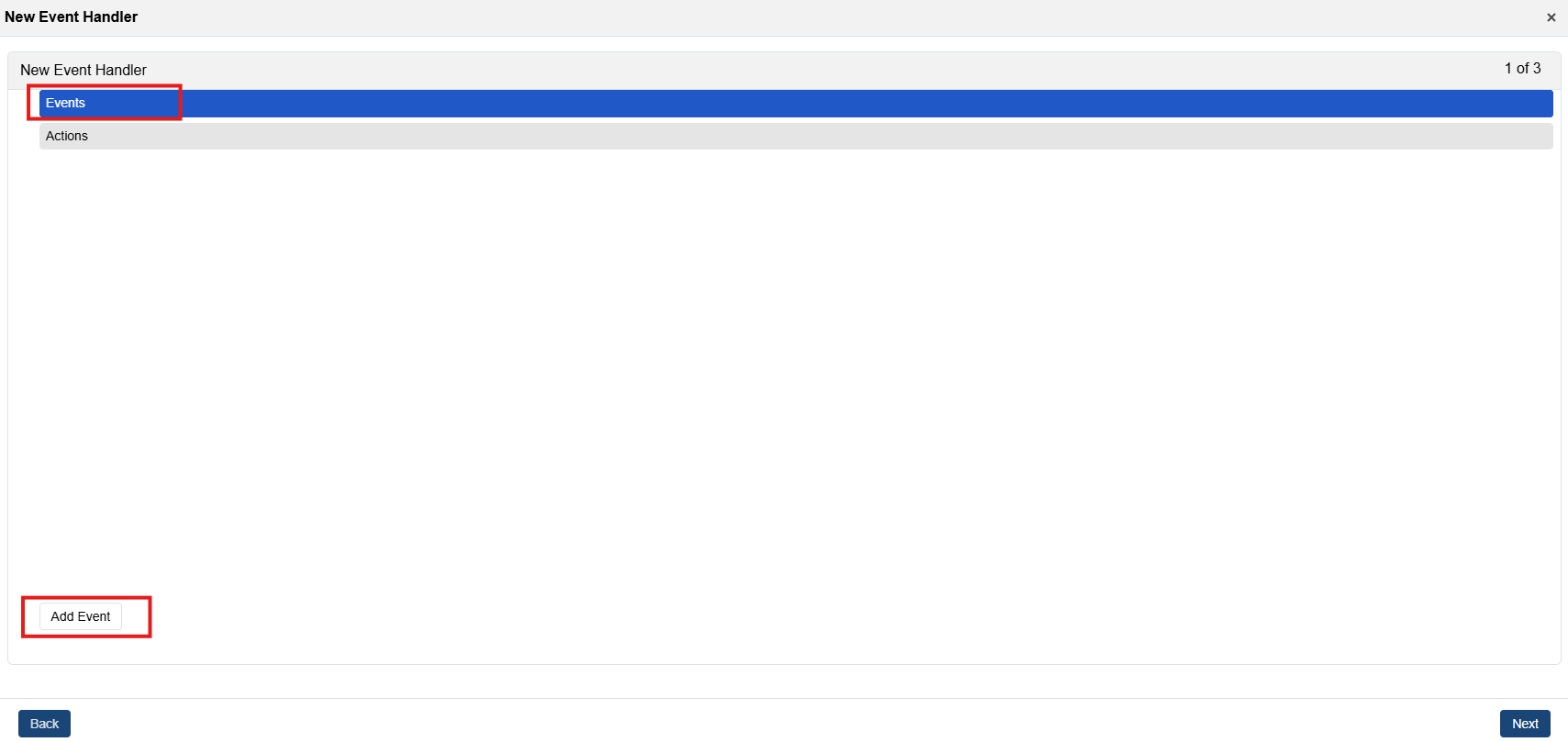Click the Events label text

tap(65, 104)
